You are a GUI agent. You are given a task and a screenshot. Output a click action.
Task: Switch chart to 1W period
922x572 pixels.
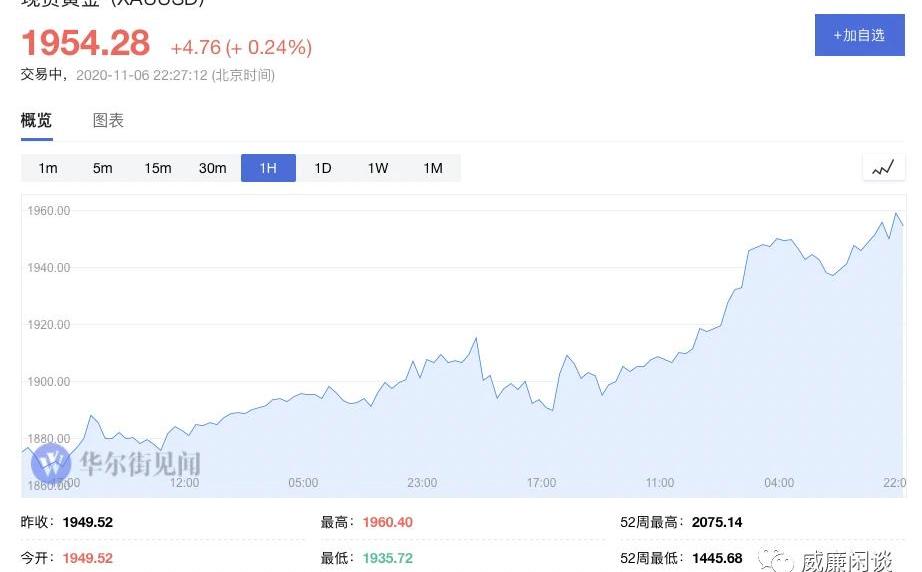pos(378,168)
